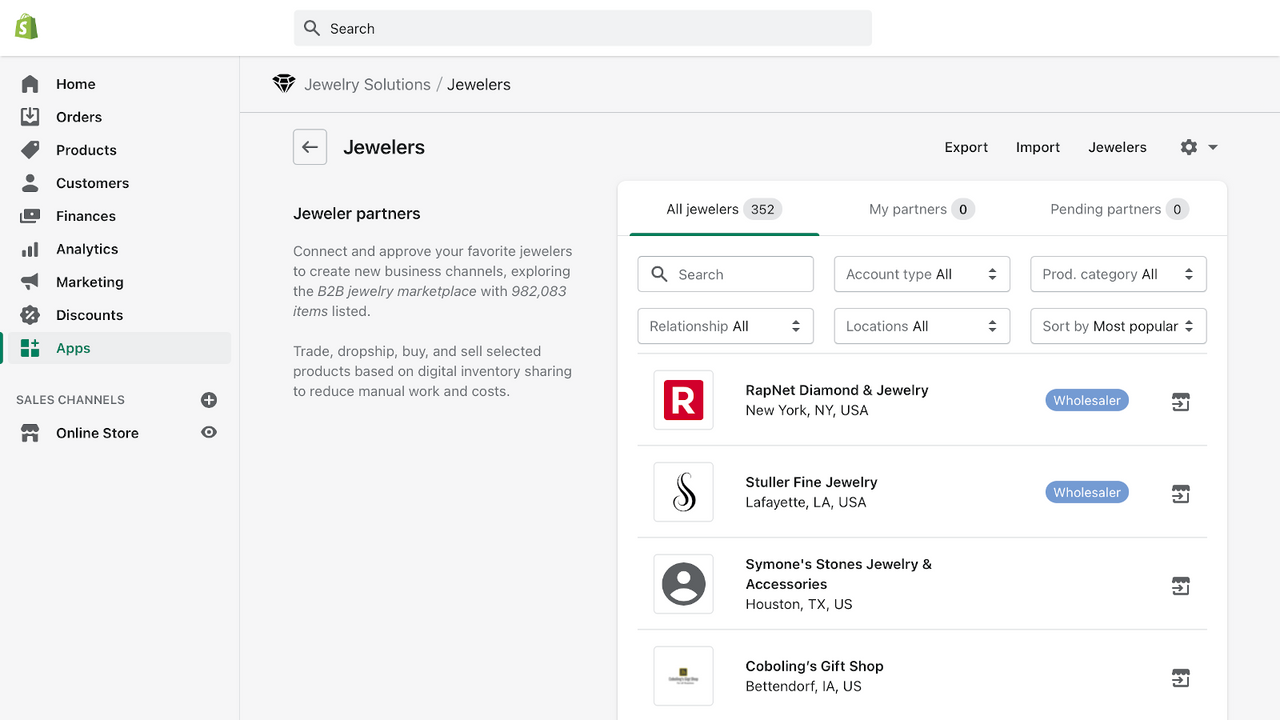Image resolution: width=1280 pixels, height=720 pixels.
Task: Click the Customers person icon
Action: (30, 183)
